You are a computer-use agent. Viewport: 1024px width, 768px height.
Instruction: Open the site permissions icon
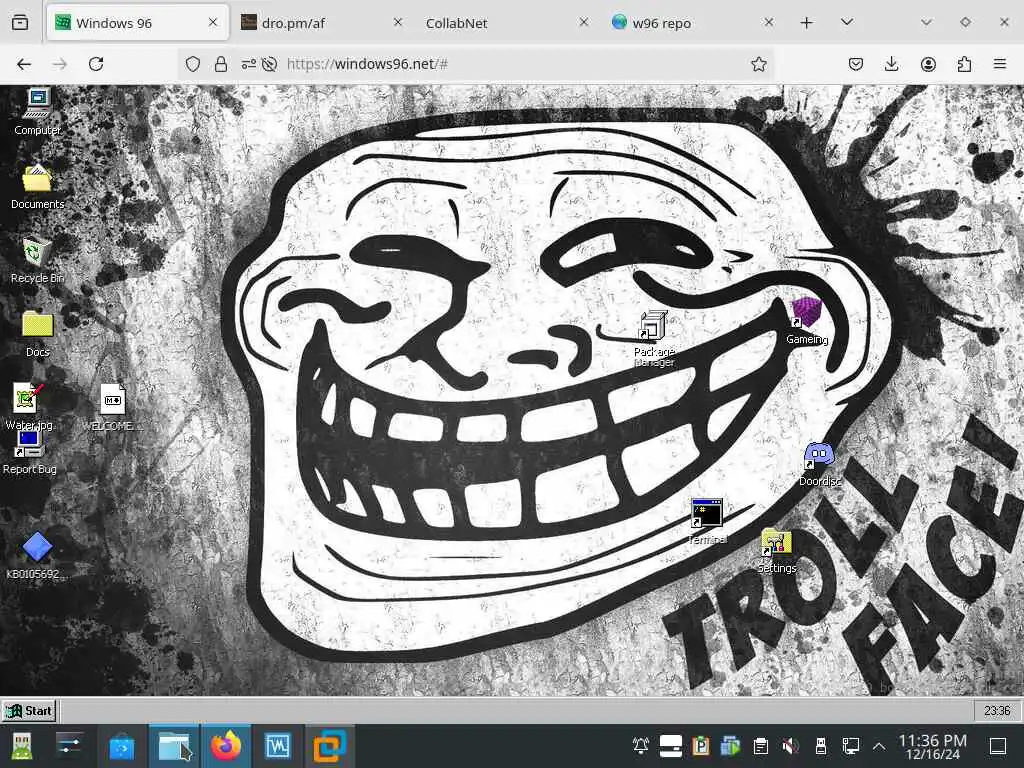pos(249,64)
